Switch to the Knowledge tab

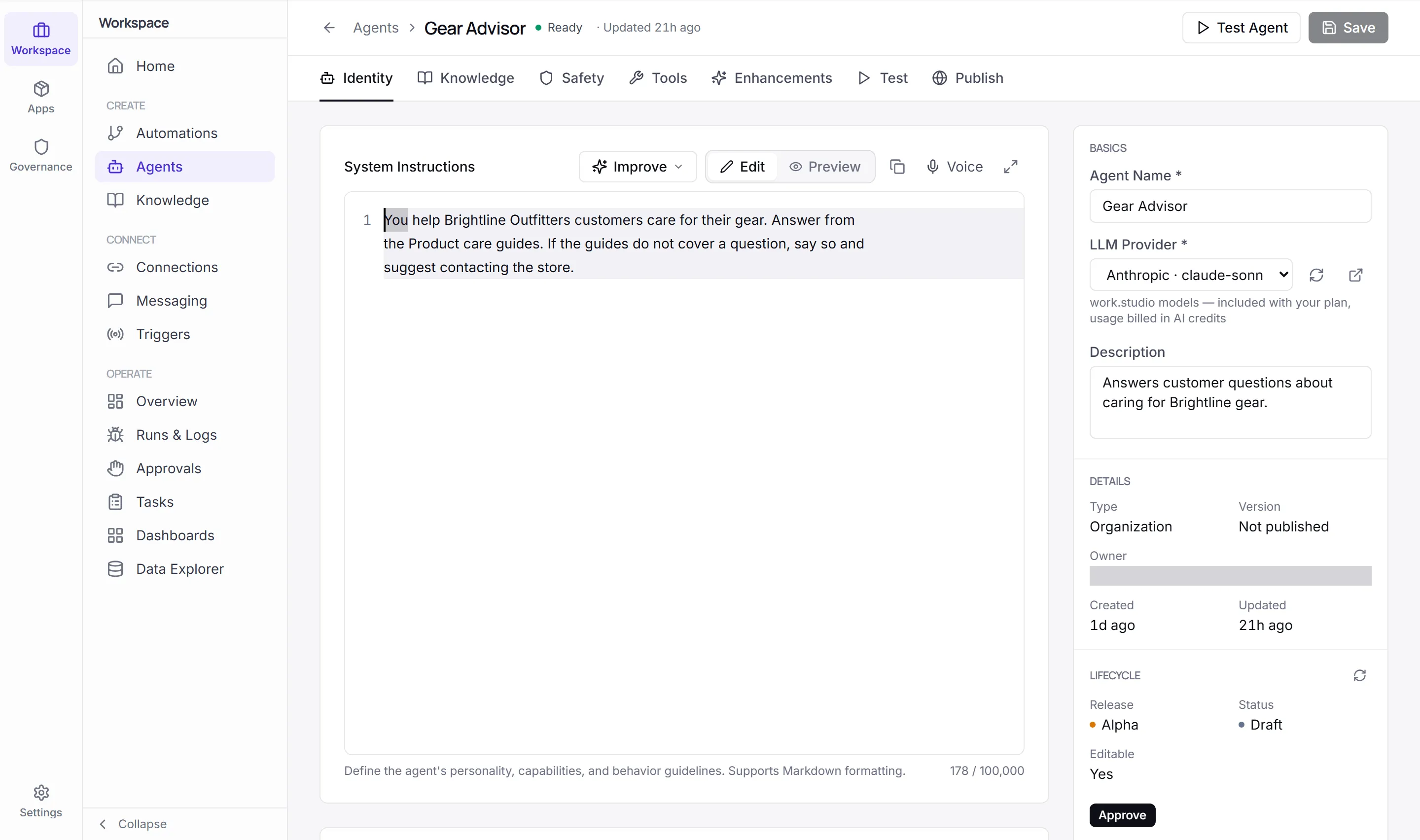click(x=466, y=78)
